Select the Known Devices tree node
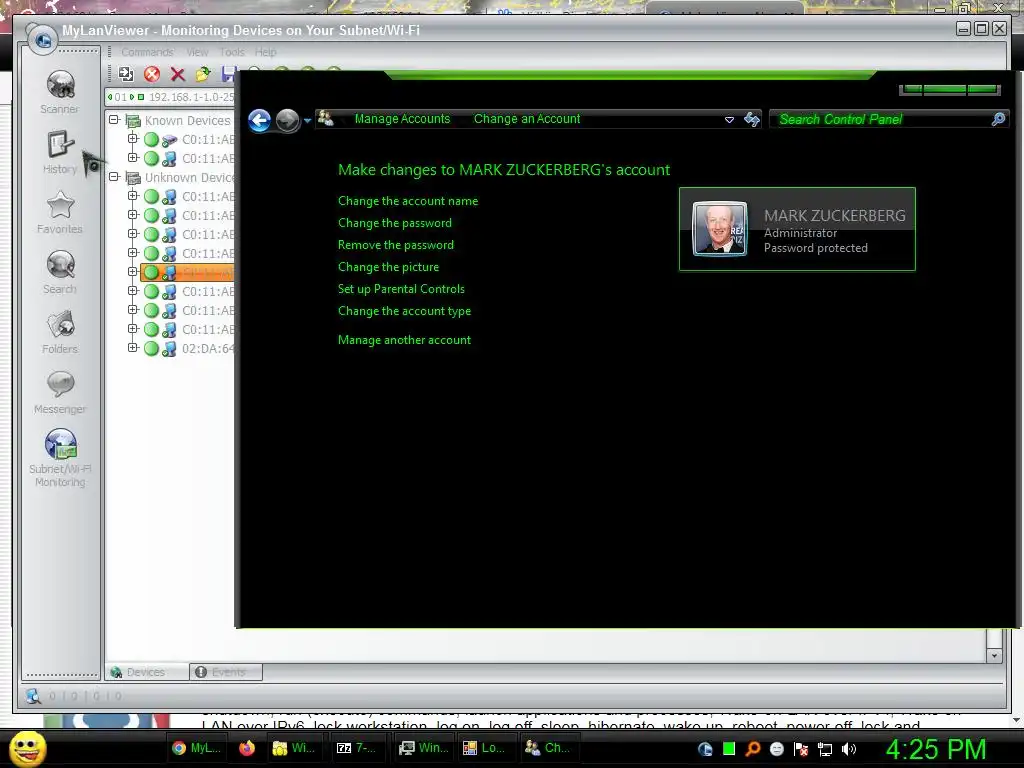The height and width of the screenshot is (768, 1024). 187,121
